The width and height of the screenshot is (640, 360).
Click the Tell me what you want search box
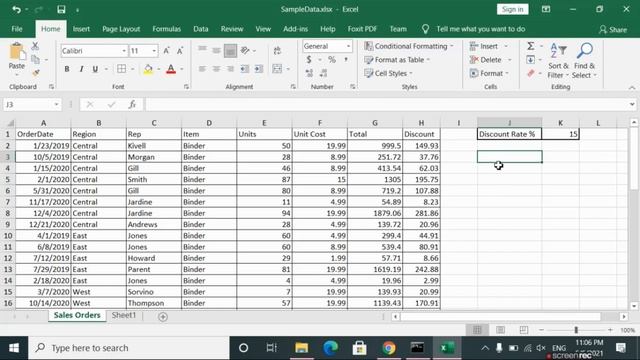480,29
